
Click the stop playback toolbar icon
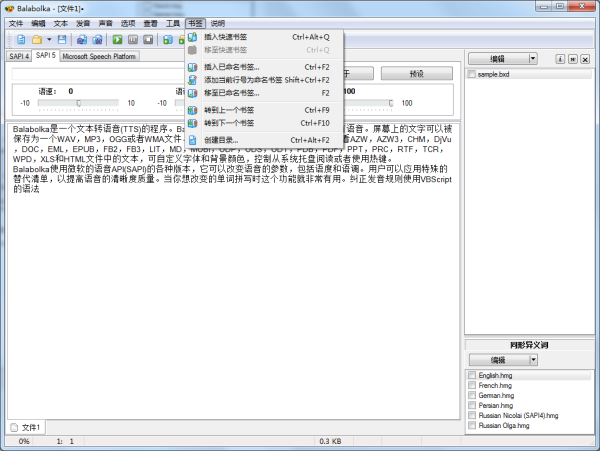tap(148, 39)
